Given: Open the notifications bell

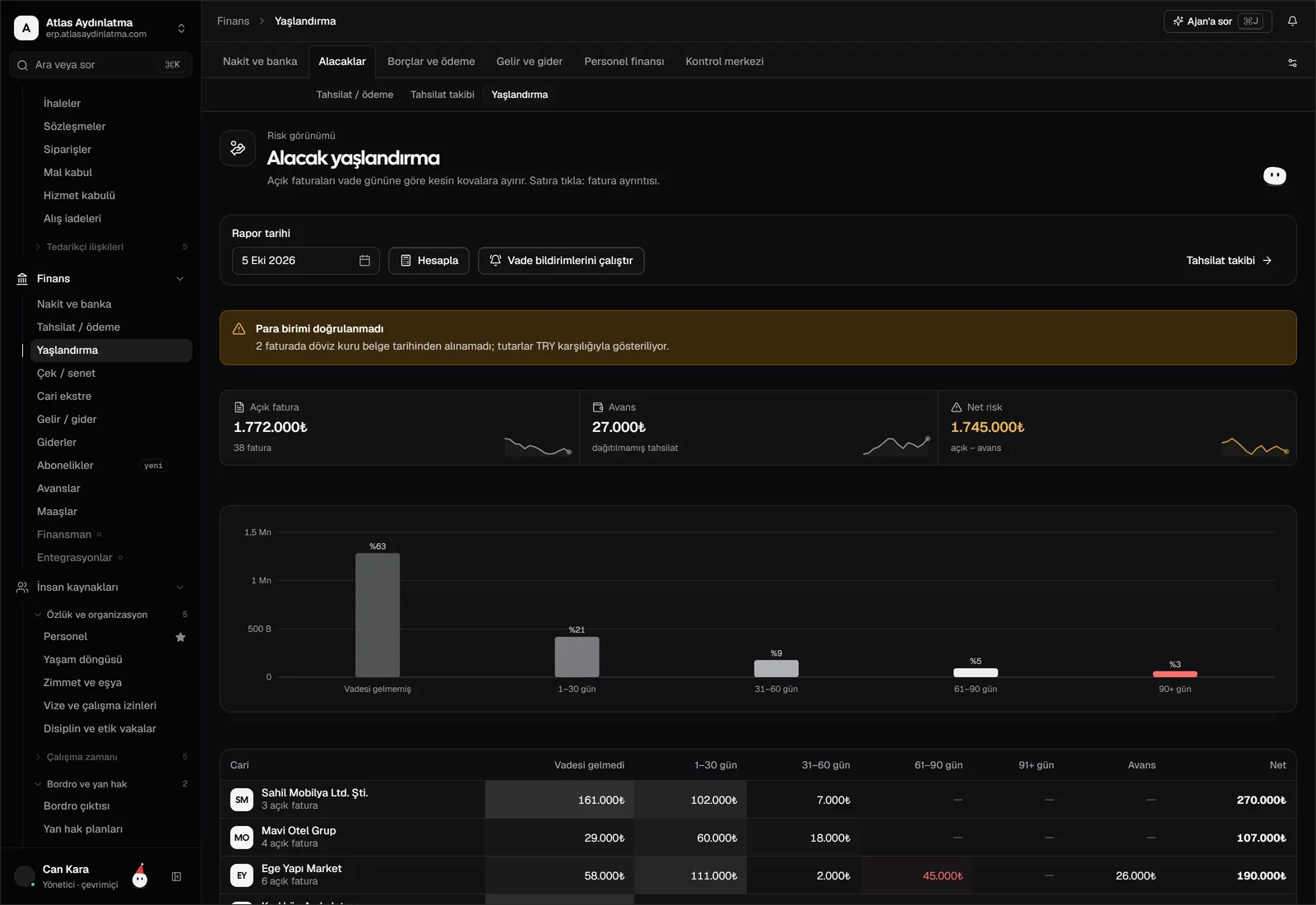Looking at the screenshot, I should 1292,21.
